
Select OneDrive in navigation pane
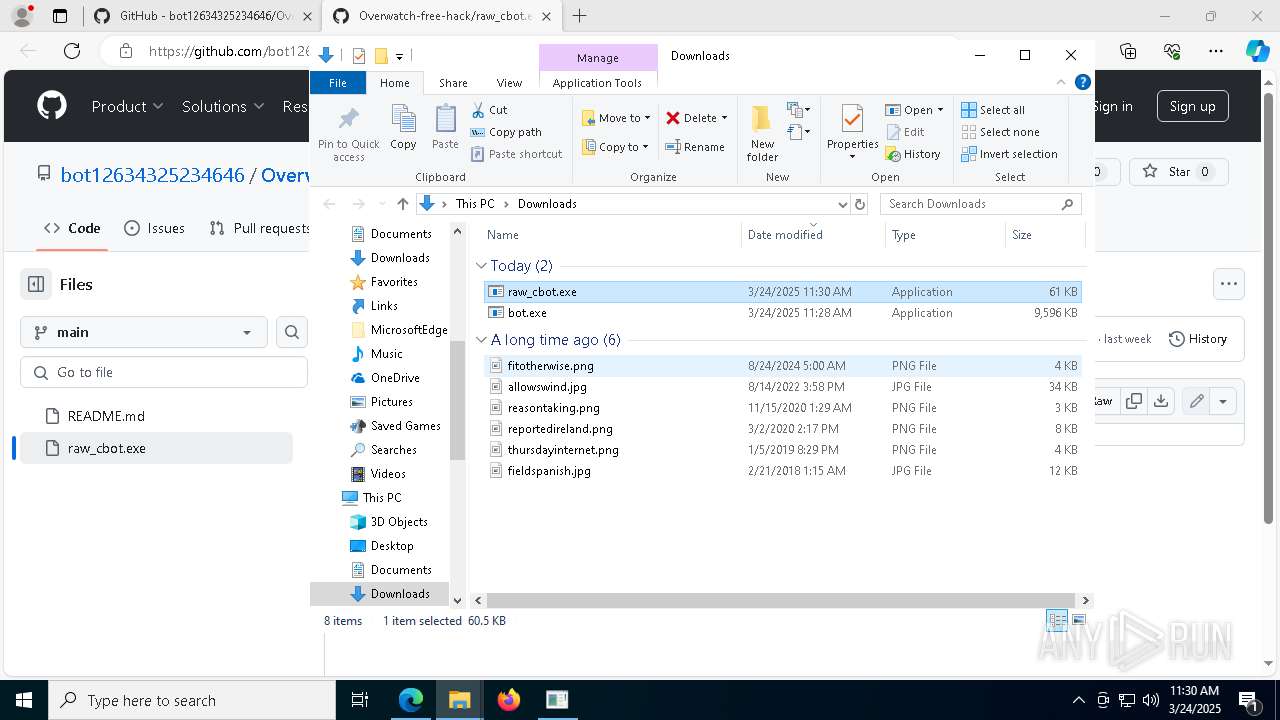[x=395, y=378]
